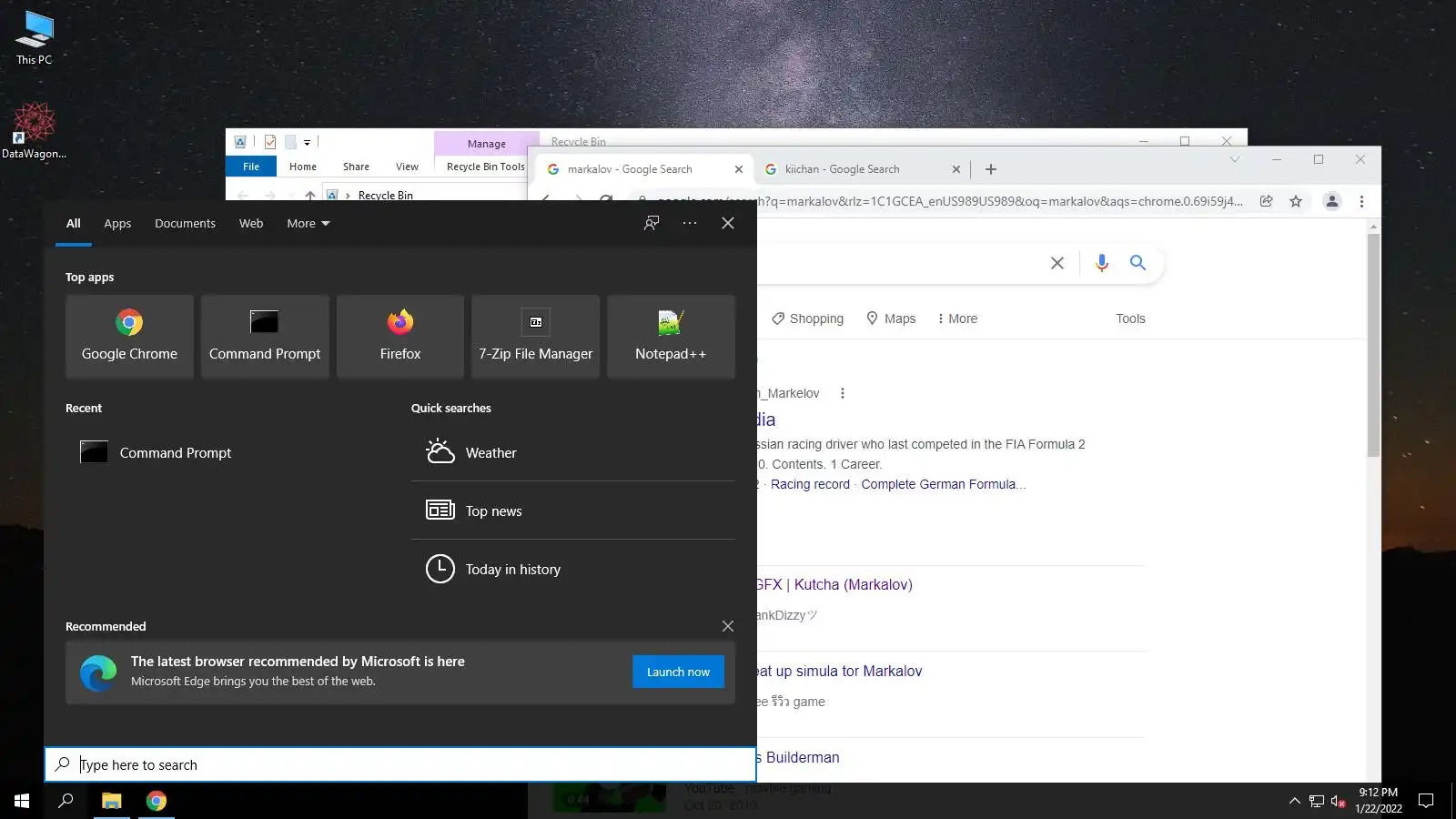Open Firefox from Top apps

coord(400,336)
